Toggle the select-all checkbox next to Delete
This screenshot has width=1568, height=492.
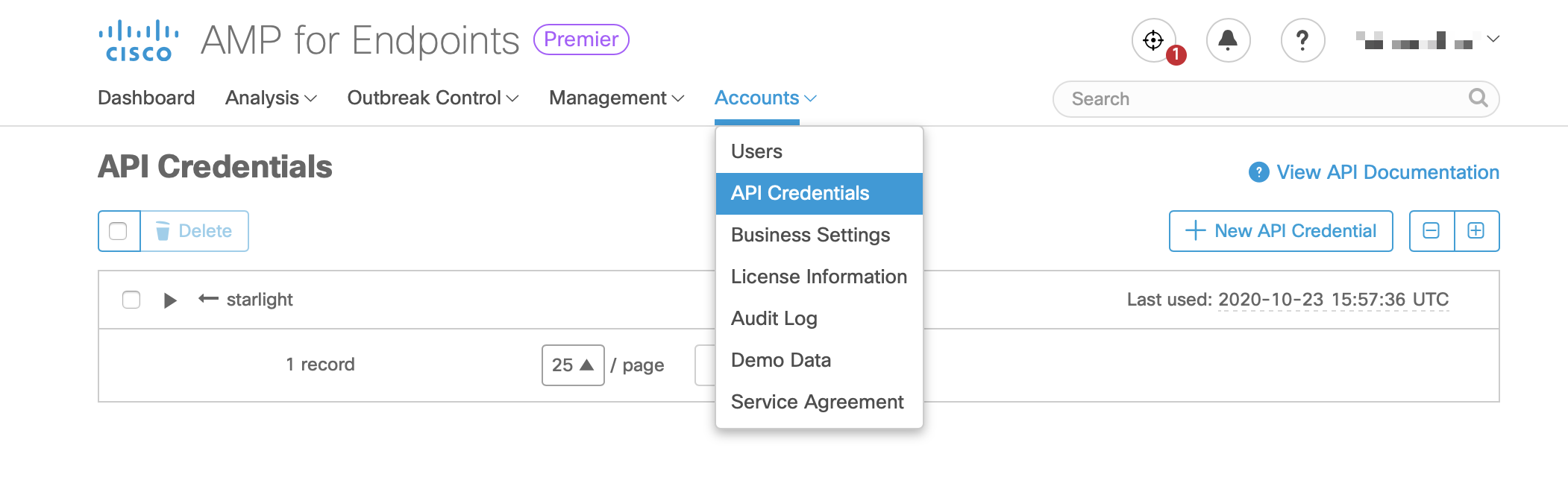click(119, 231)
